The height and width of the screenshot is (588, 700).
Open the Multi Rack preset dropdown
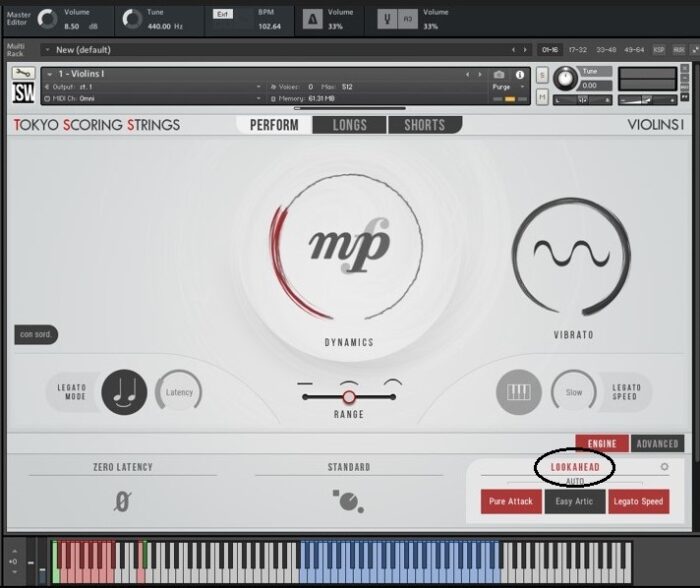click(x=47, y=50)
